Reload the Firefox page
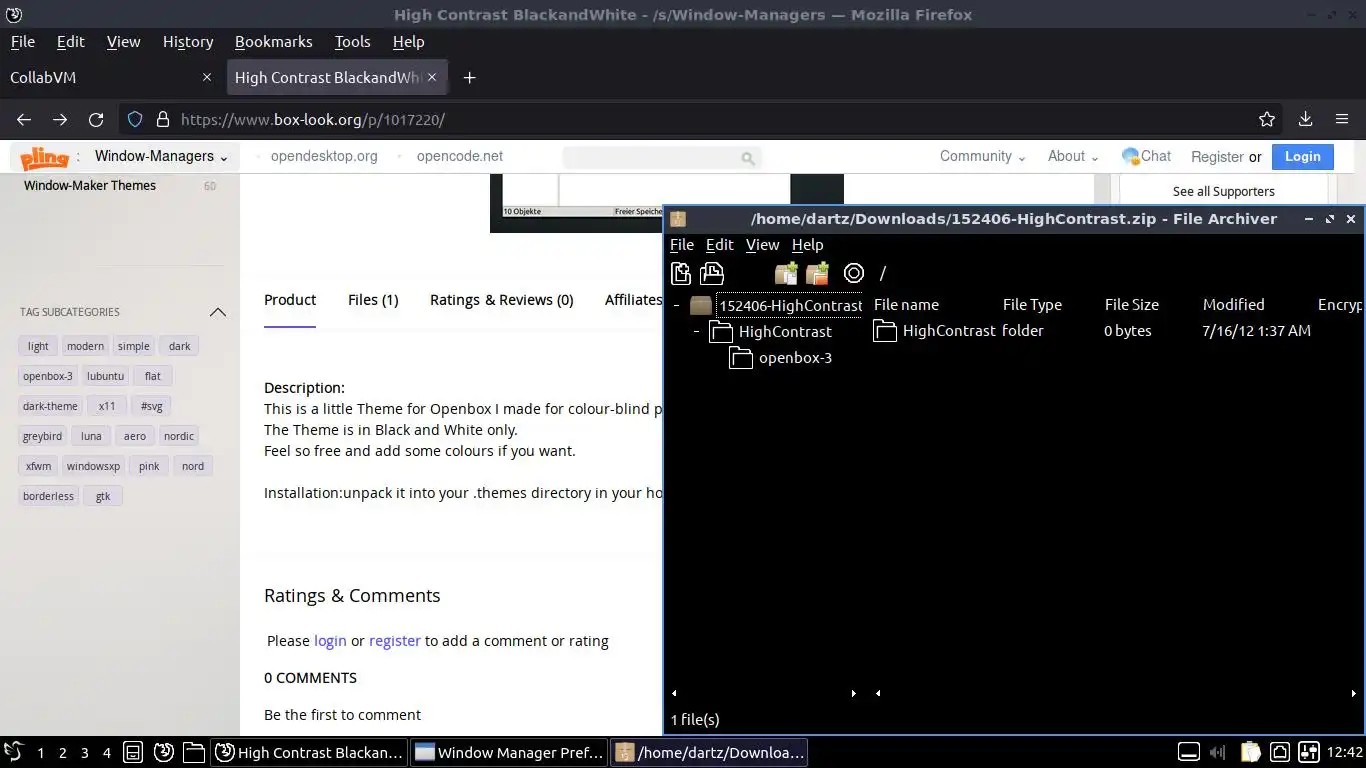Image resolution: width=1366 pixels, height=768 pixels. pyautogui.click(x=96, y=119)
